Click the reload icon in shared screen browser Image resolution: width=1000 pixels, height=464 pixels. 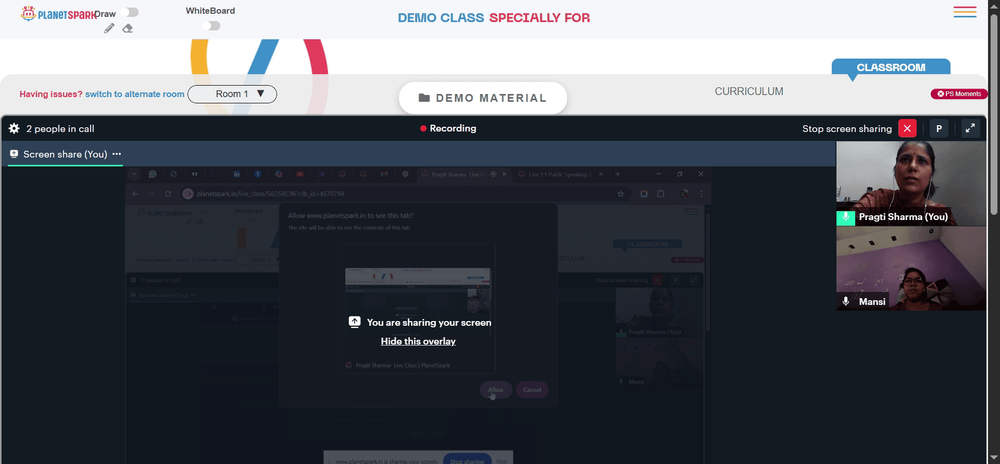tap(168, 194)
